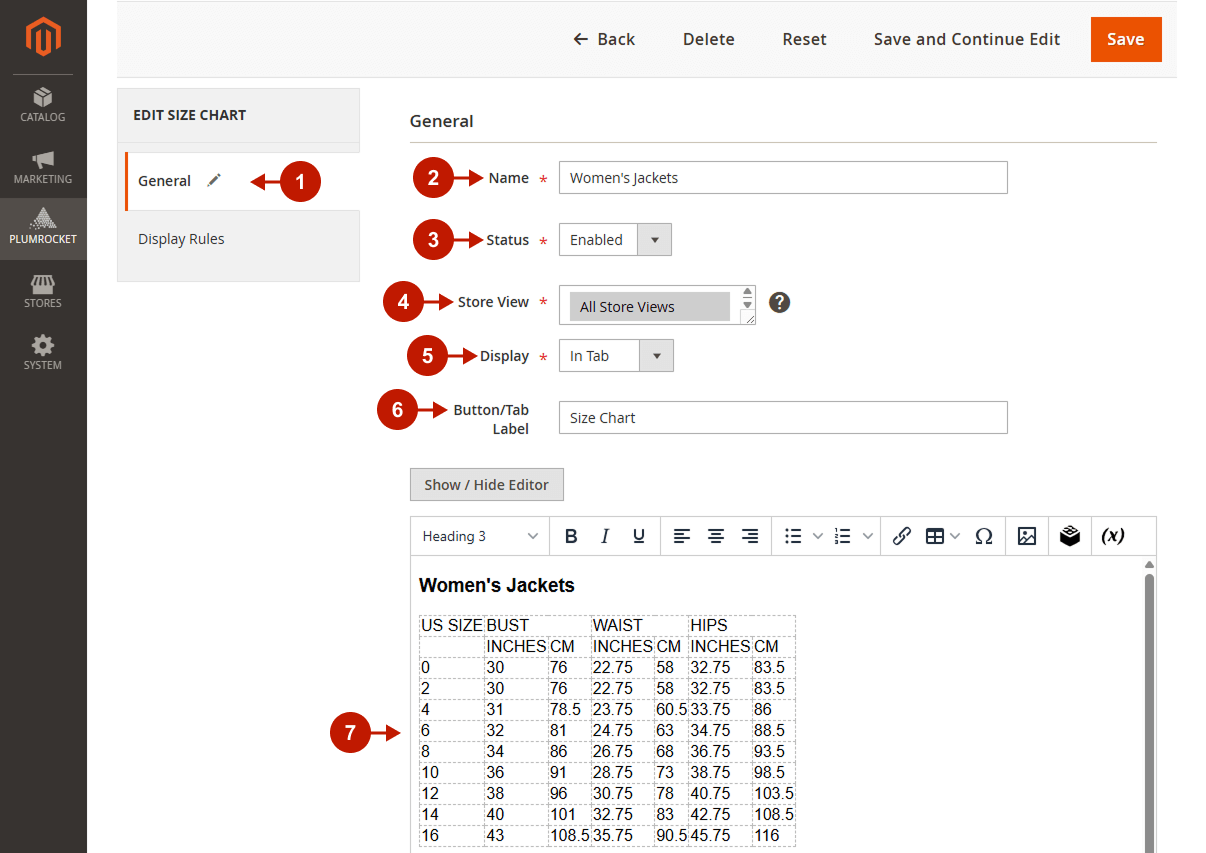The image size is (1206, 853).
Task: Click the Show / Hide Editor button
Action: tap(486, 485)
